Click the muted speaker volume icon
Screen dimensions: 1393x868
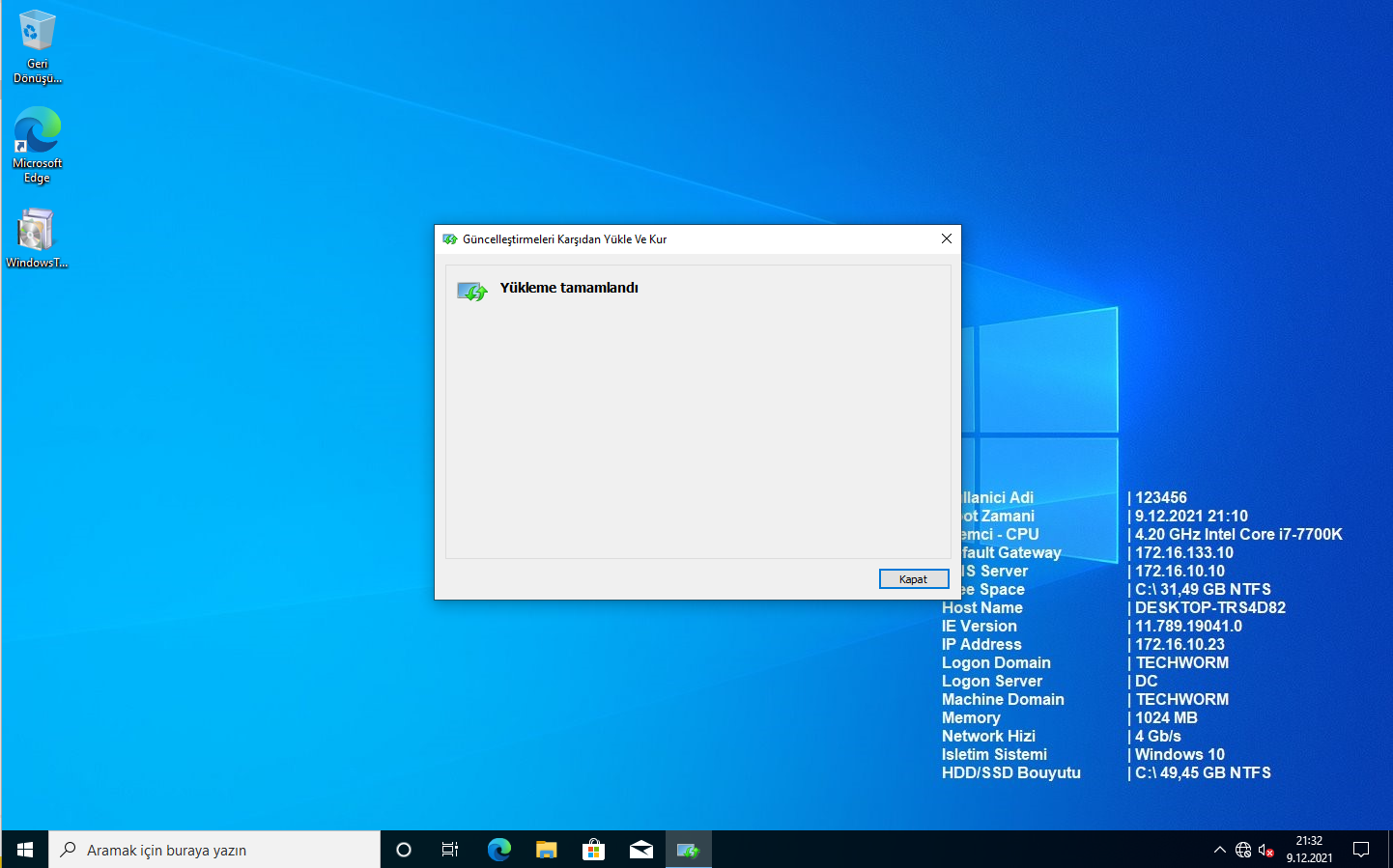(1266, 850)
